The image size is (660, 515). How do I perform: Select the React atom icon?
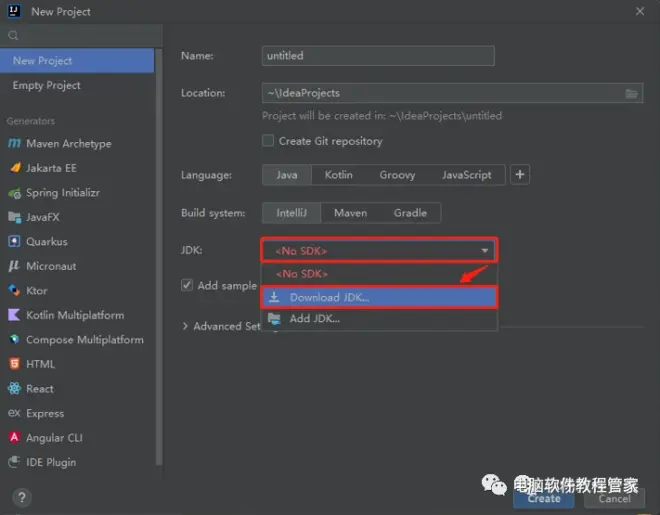click(14, 389)
